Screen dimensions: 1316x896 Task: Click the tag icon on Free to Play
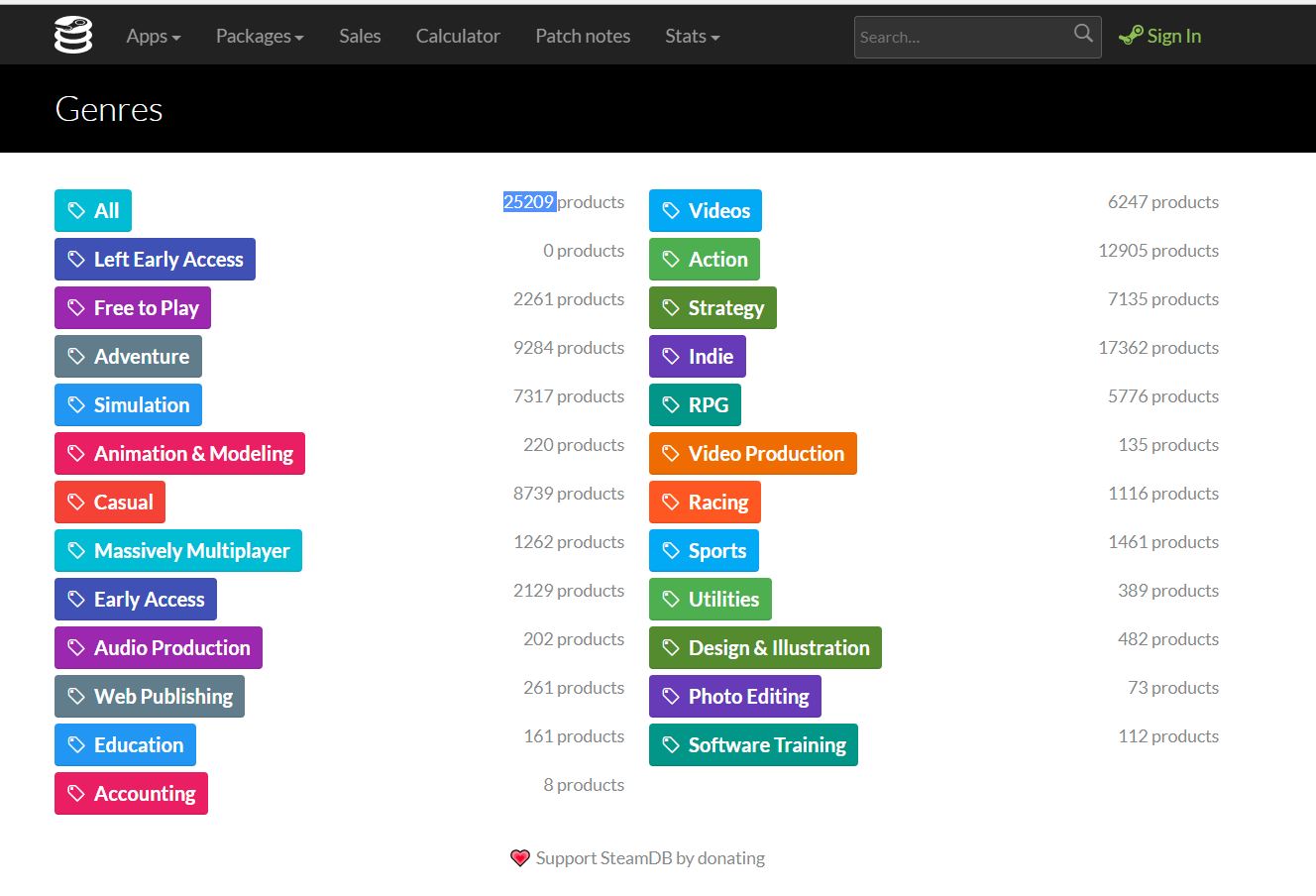[76, 307]
